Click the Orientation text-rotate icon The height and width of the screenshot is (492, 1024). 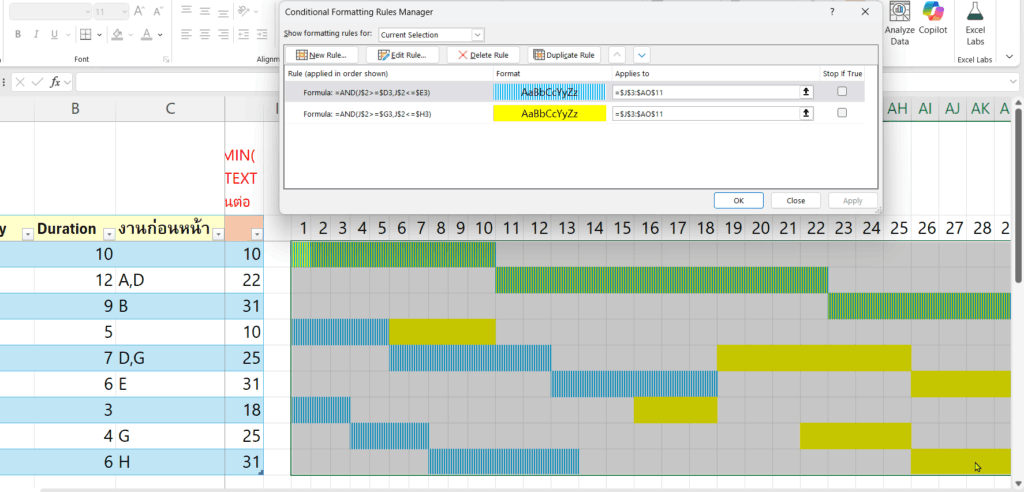pos(244,10)
